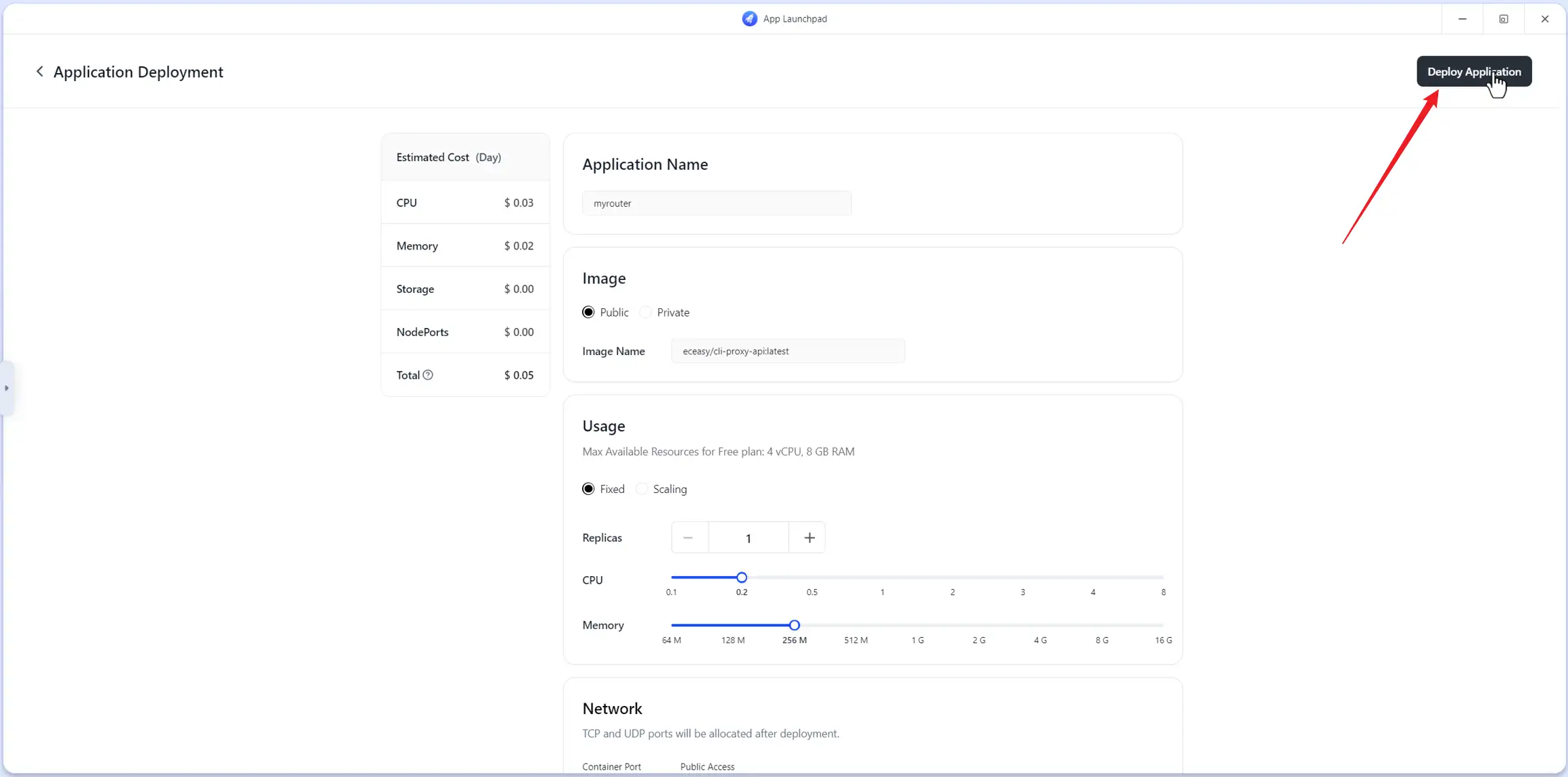Minimize the App Launchpad window

click(1462, 18)
